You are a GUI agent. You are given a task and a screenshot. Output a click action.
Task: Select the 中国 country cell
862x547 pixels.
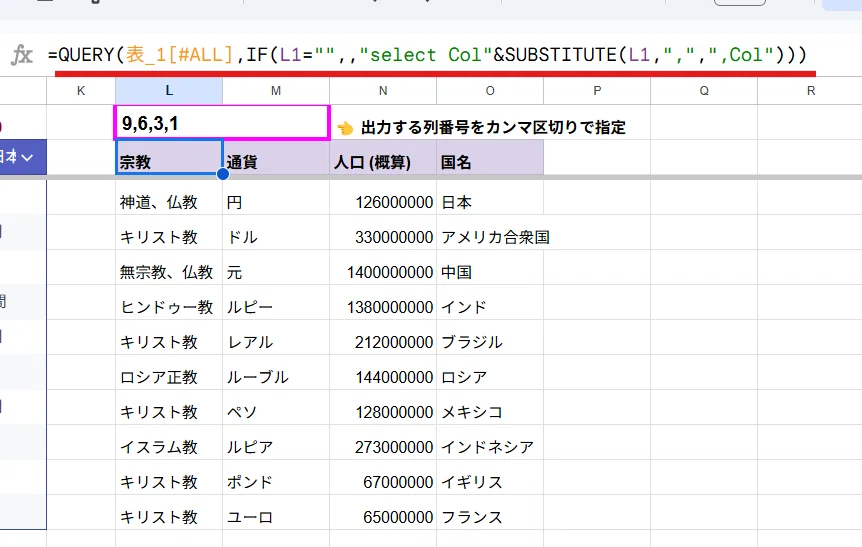490,267
